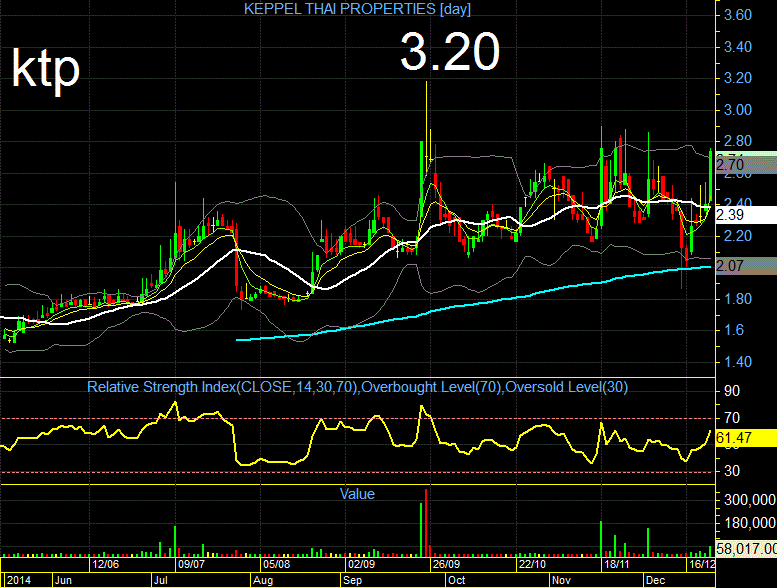Click the Jul month label
777x588 pixels.
pos(161,580)
